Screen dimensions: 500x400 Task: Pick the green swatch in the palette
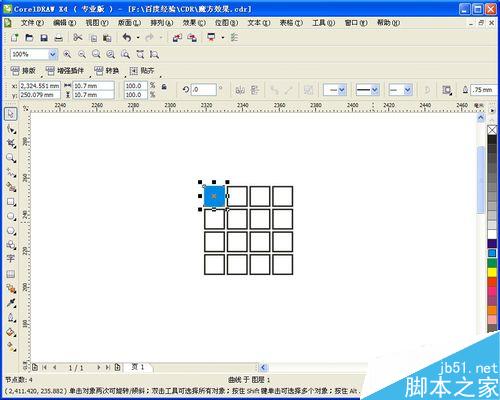[x=492, y=263]
